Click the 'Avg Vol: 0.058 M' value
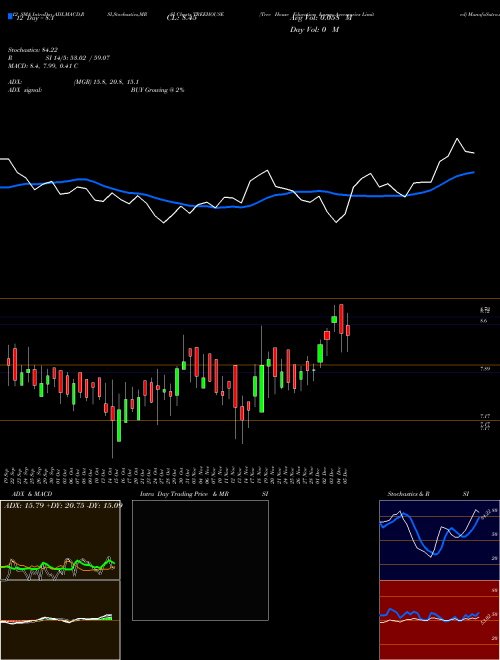The height and width of the screenshot is (660, 500). coord(321,18)
